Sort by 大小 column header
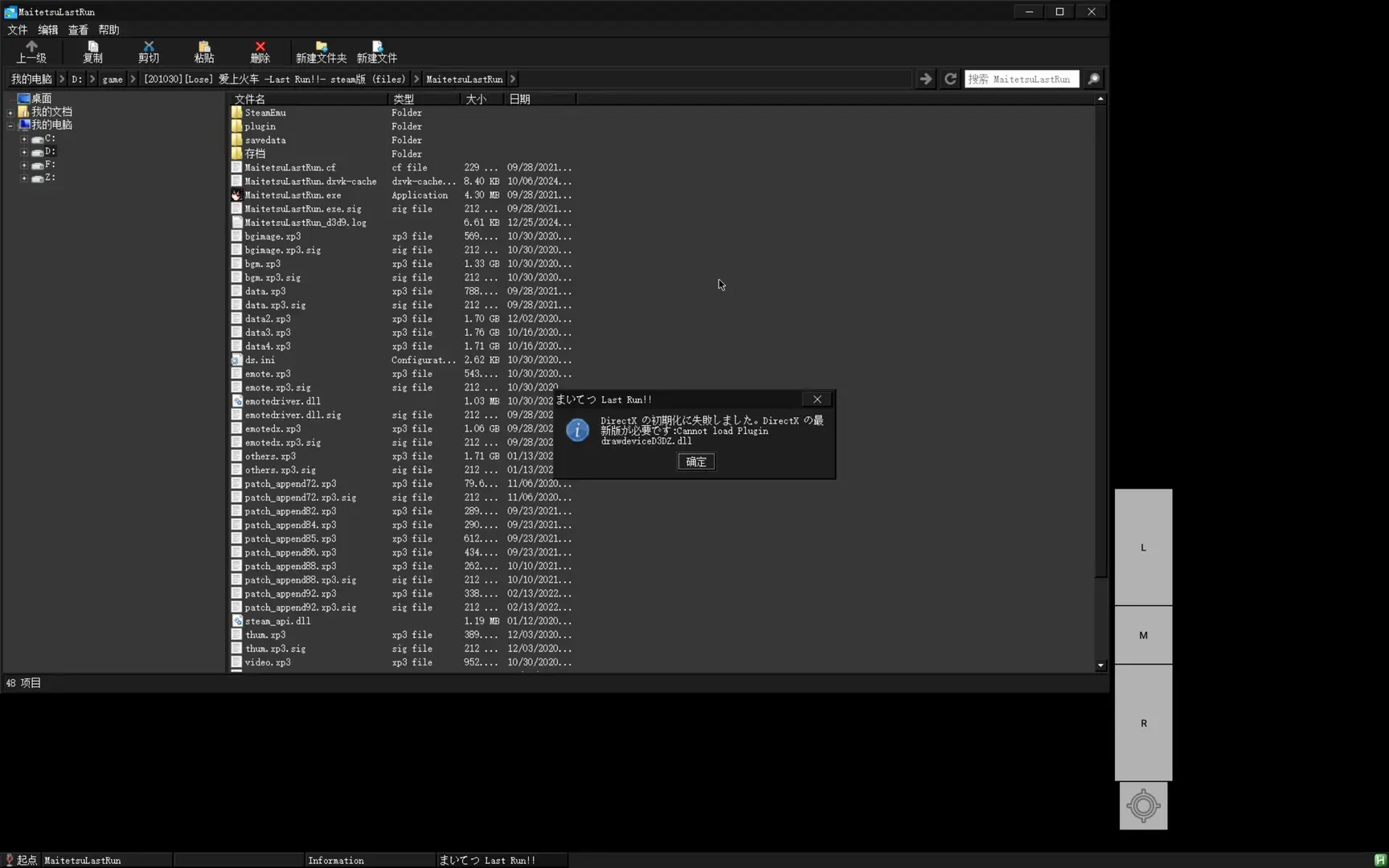This screenshot has height=868, width=1389. point(482,99)
